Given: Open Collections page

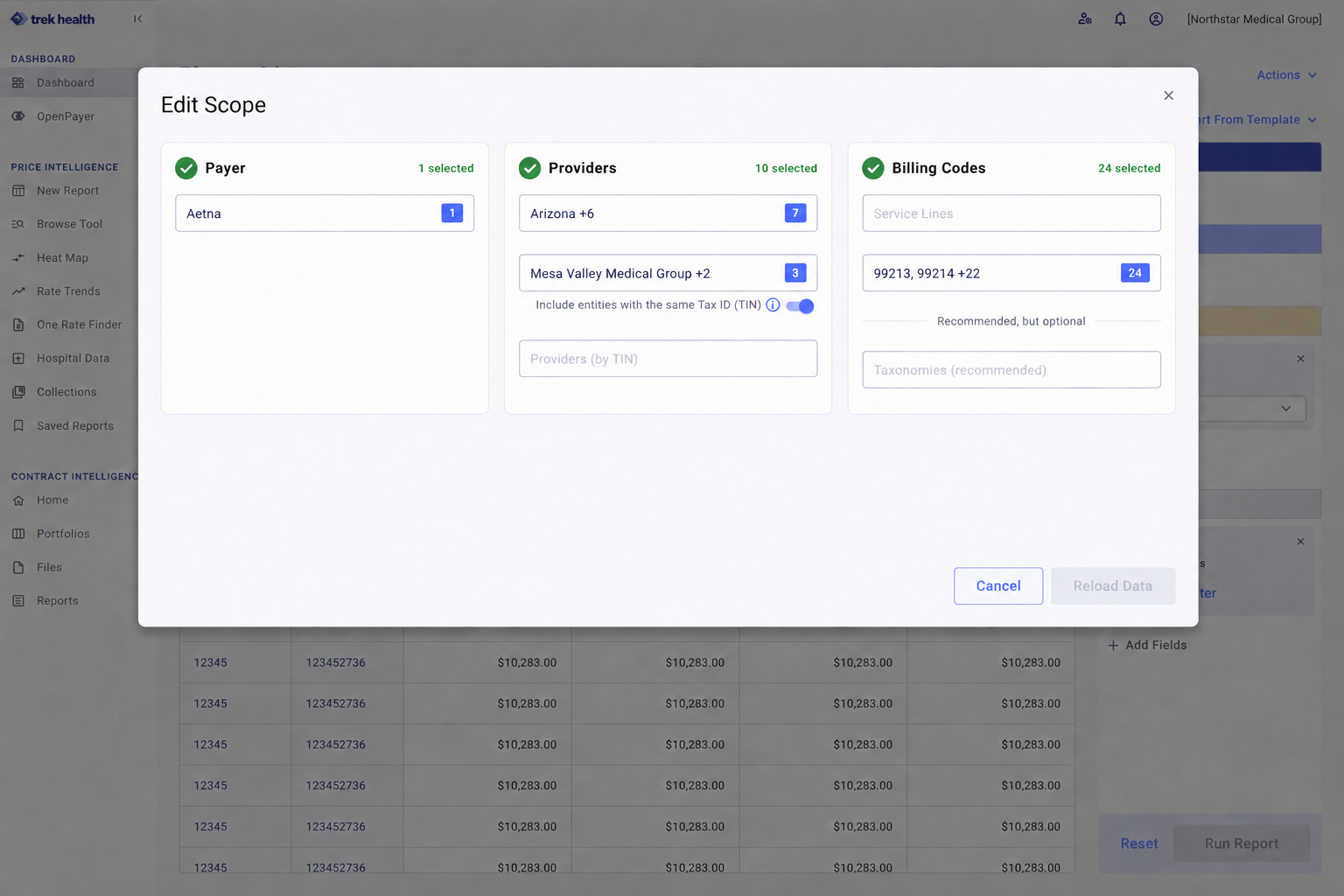Looking at the screenshot, I should pyautogui.click(x=66, y=392).
